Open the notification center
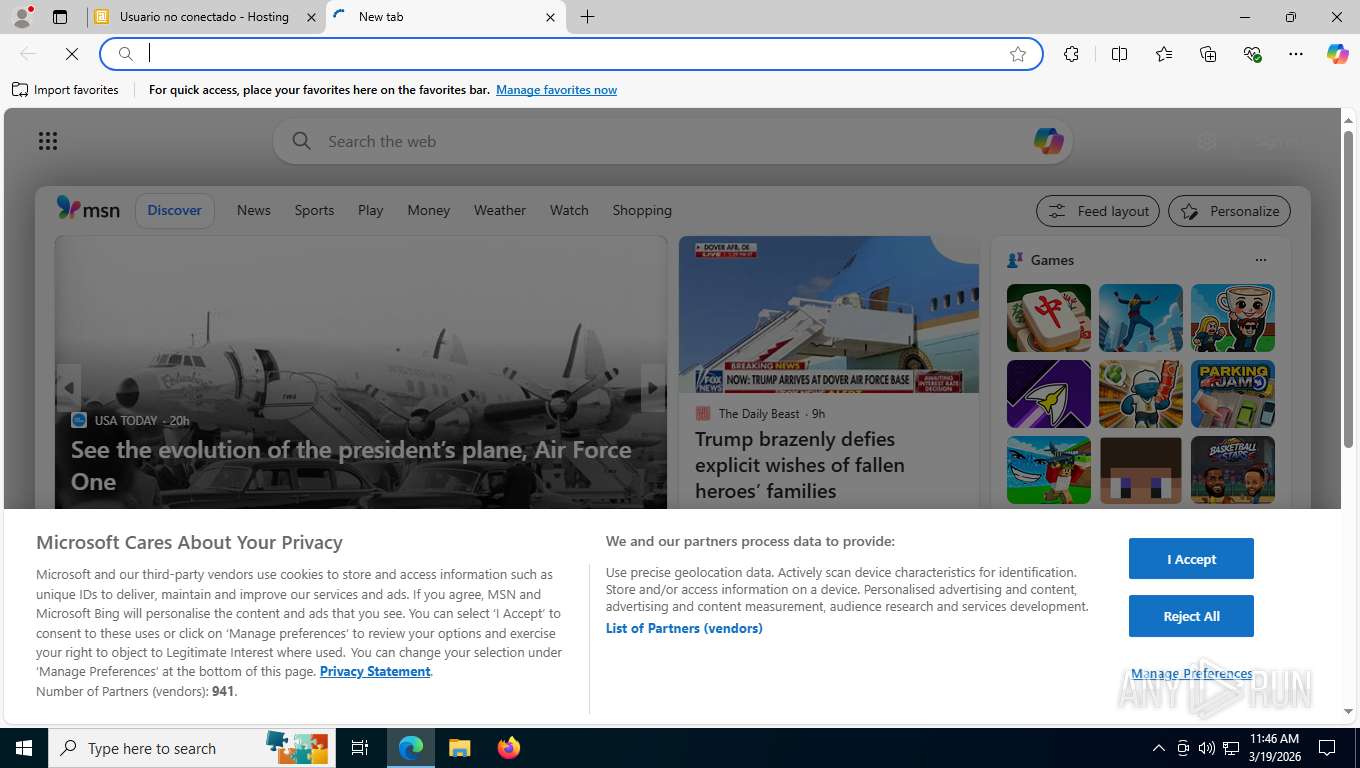Viewport: 1360px width, 768px height. pos(1327,748)
